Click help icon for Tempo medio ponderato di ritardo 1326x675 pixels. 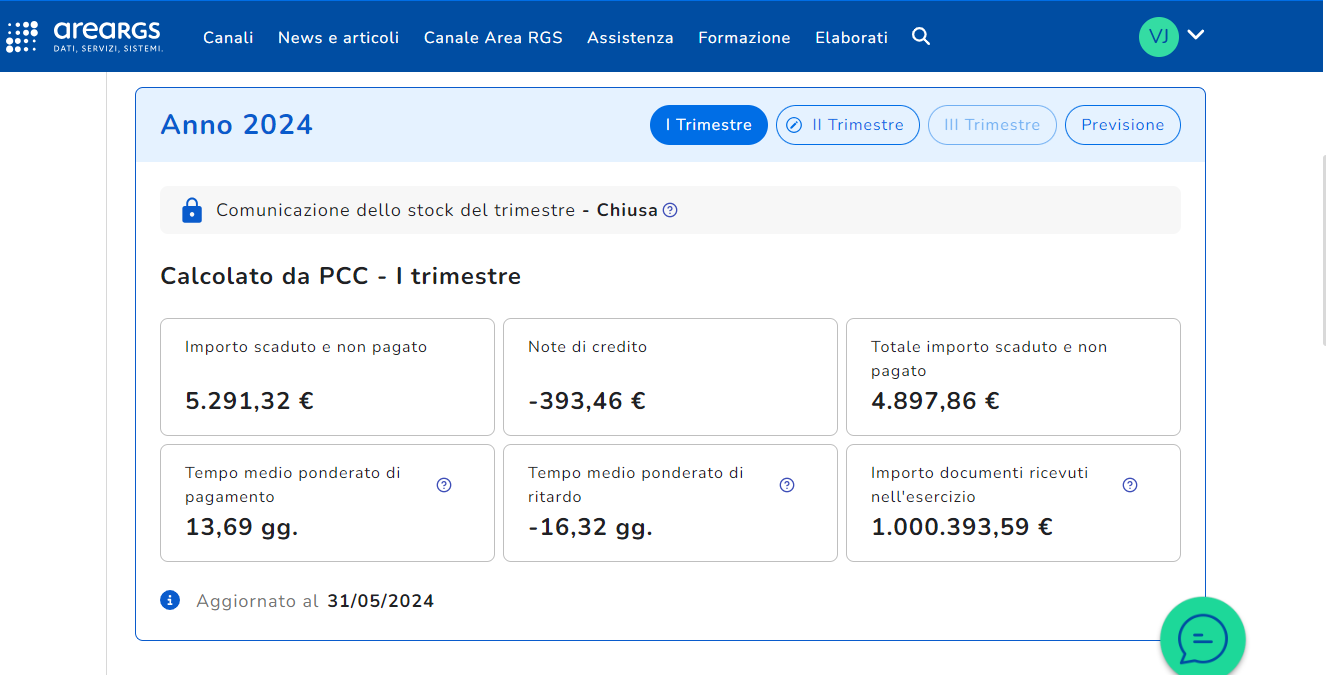pos(787,485)
